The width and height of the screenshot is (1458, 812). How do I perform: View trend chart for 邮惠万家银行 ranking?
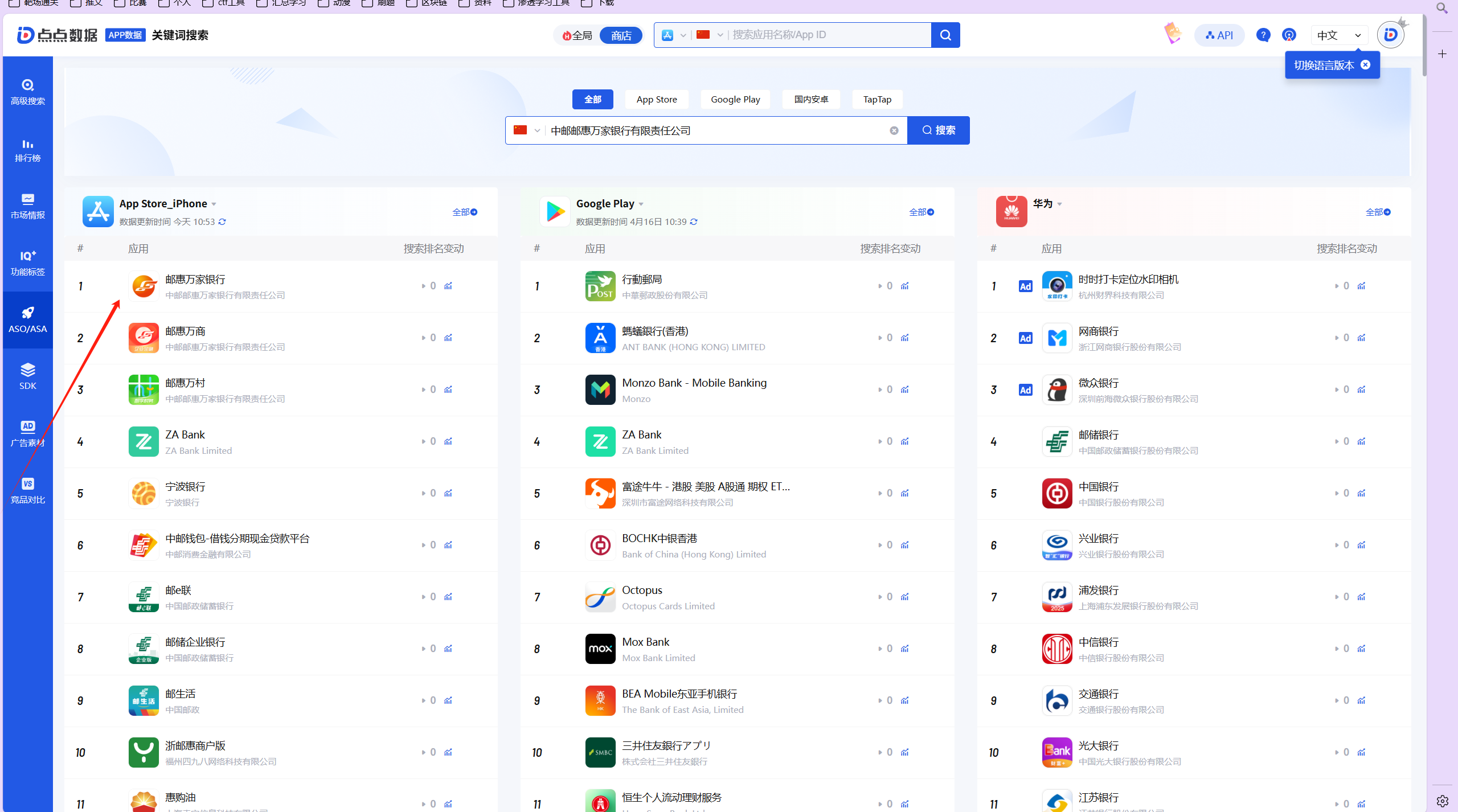click(448, 286)
